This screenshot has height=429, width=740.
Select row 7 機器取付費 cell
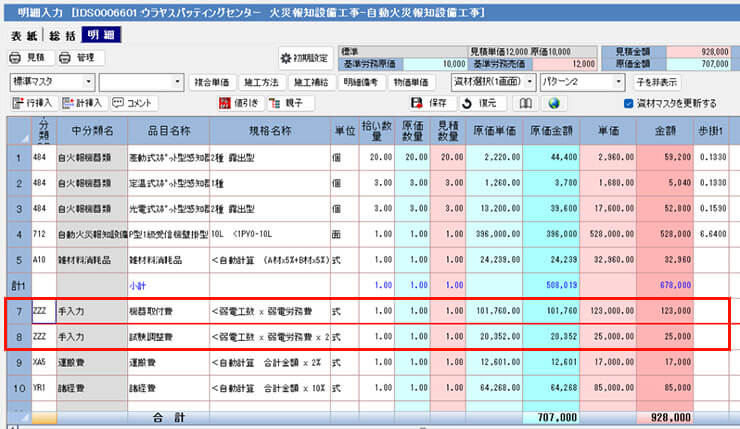(x=167, y=311)
